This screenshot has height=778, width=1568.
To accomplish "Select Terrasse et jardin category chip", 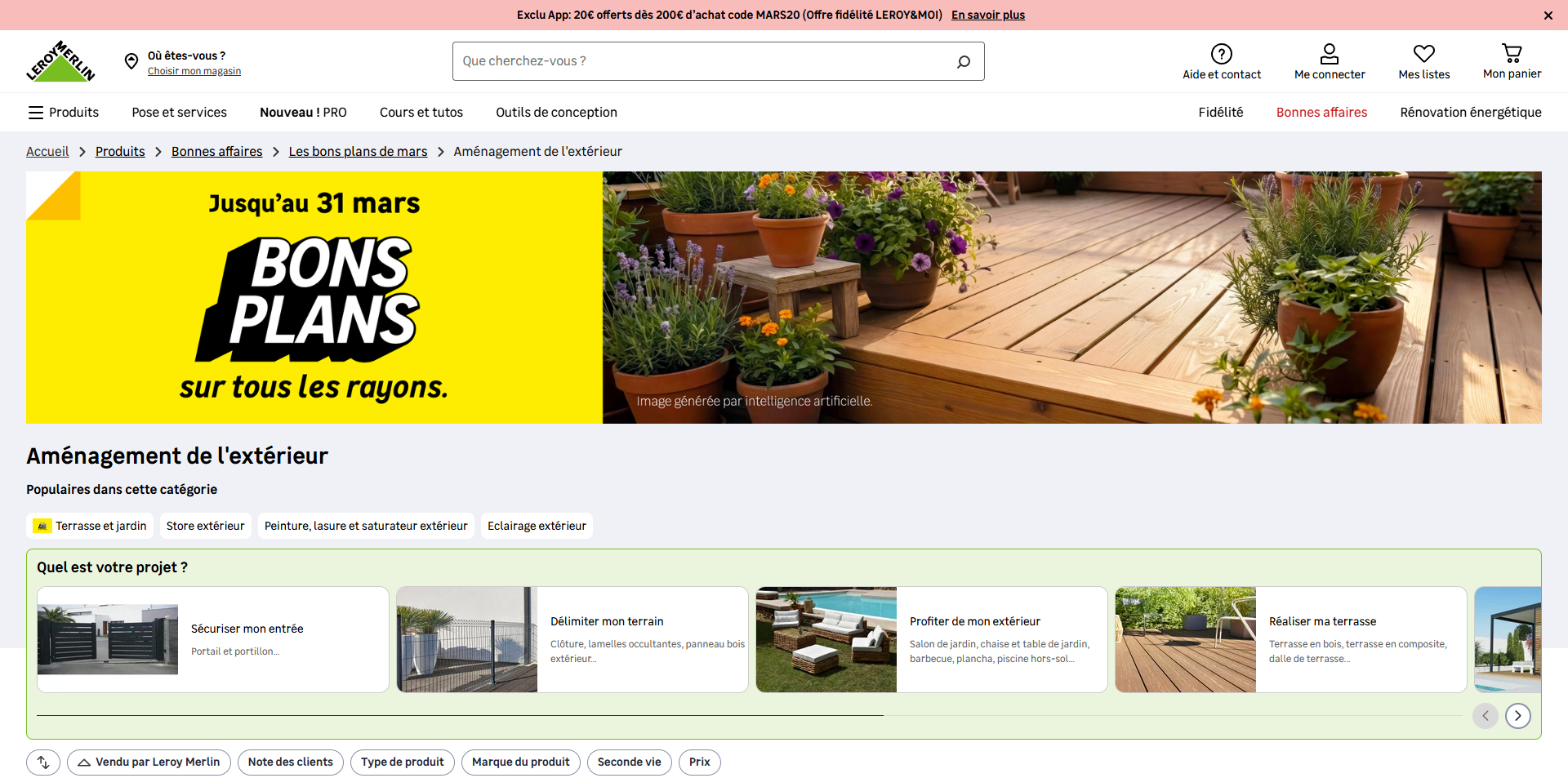I will point(90,526).
